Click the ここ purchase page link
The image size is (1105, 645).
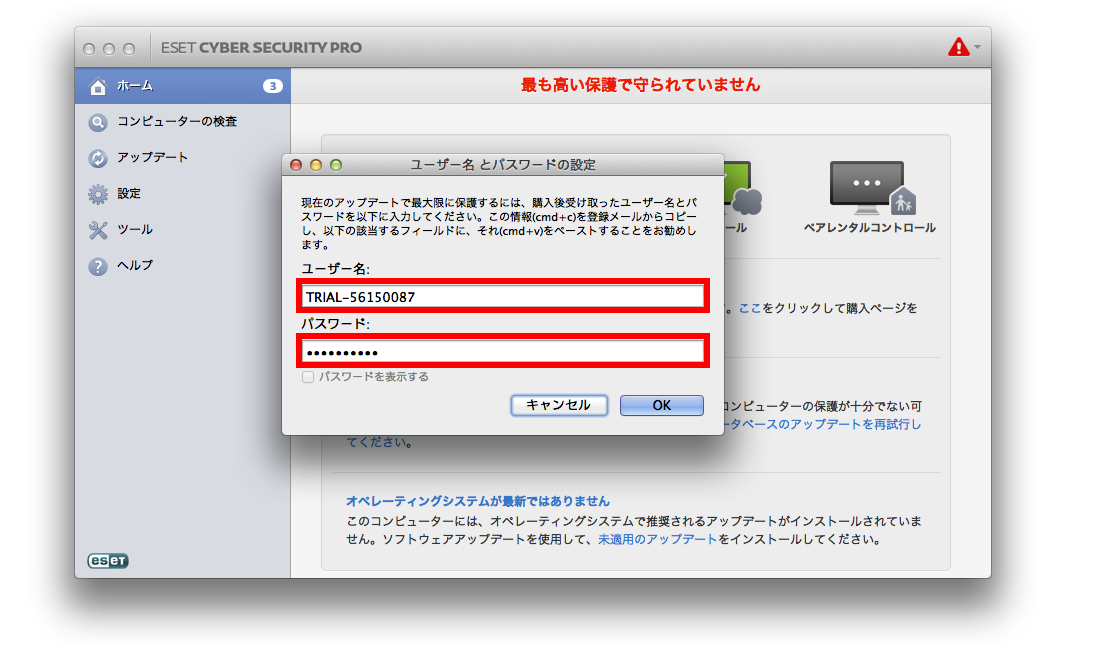[x=749, y=308]
